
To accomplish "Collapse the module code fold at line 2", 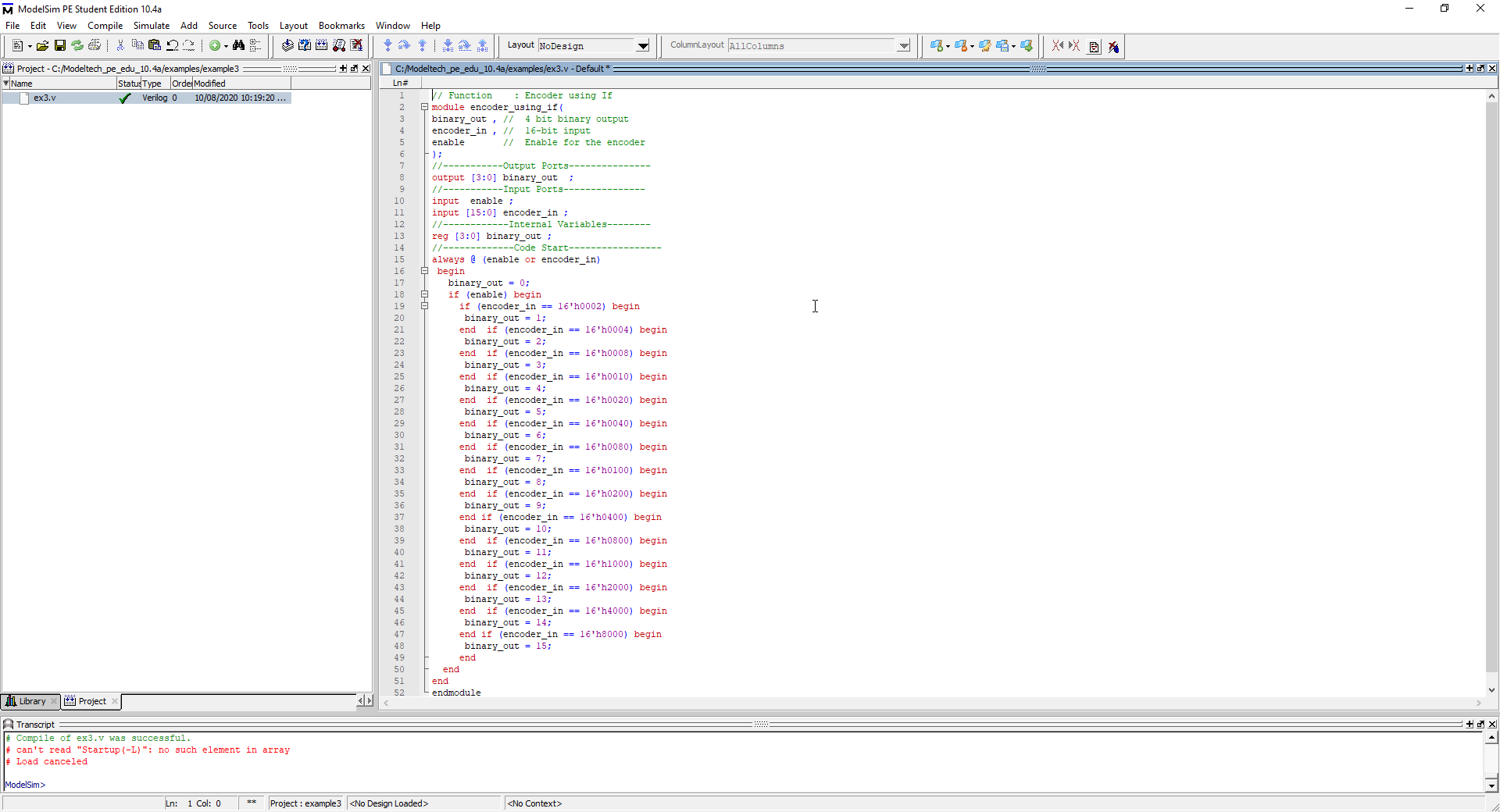I will click(x=424, y=107).
